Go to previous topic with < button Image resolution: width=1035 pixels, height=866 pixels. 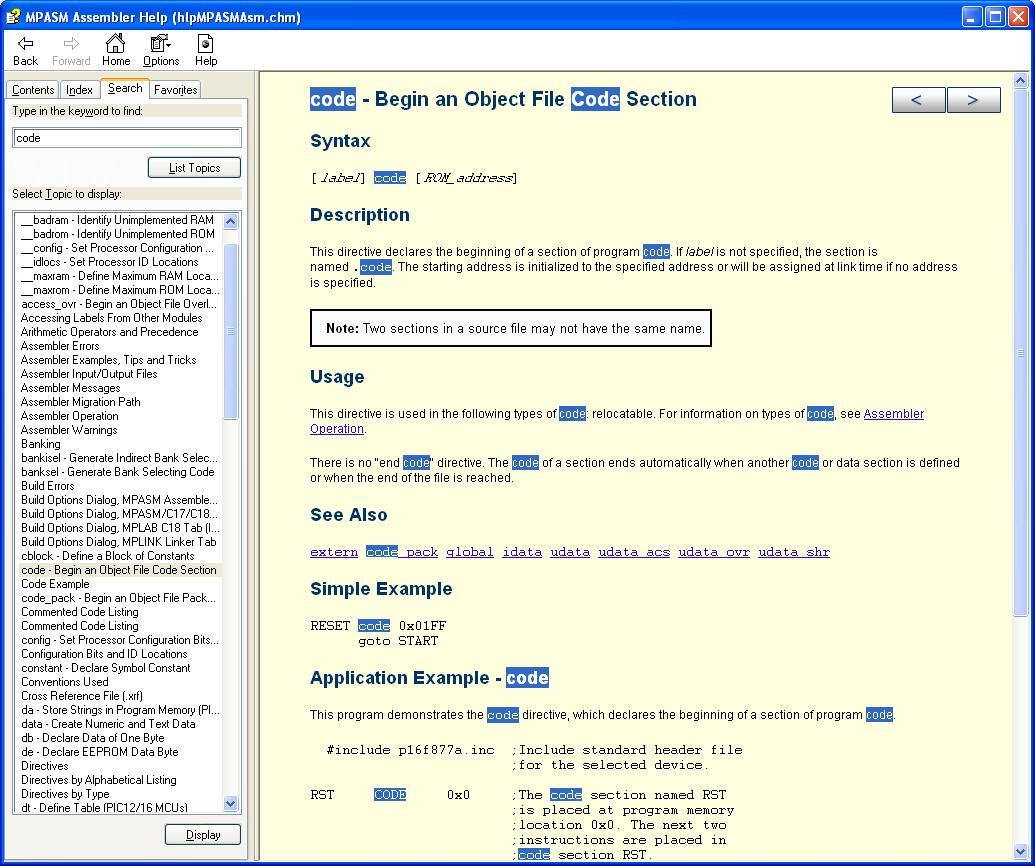(x=918, y=100)
